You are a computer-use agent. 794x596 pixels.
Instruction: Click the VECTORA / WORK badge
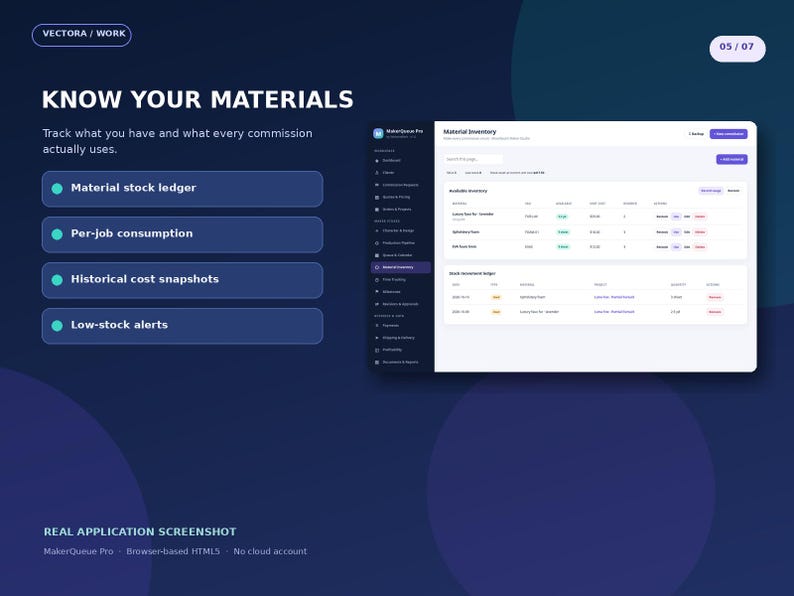[x=82, y=35]
